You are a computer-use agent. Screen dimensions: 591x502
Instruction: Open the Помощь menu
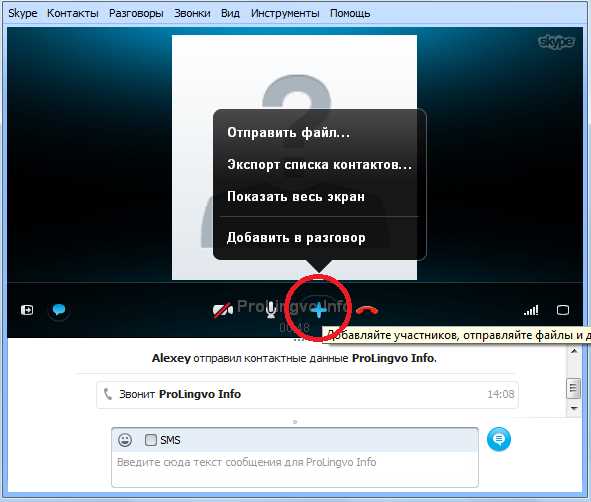[x=350, y=13]
